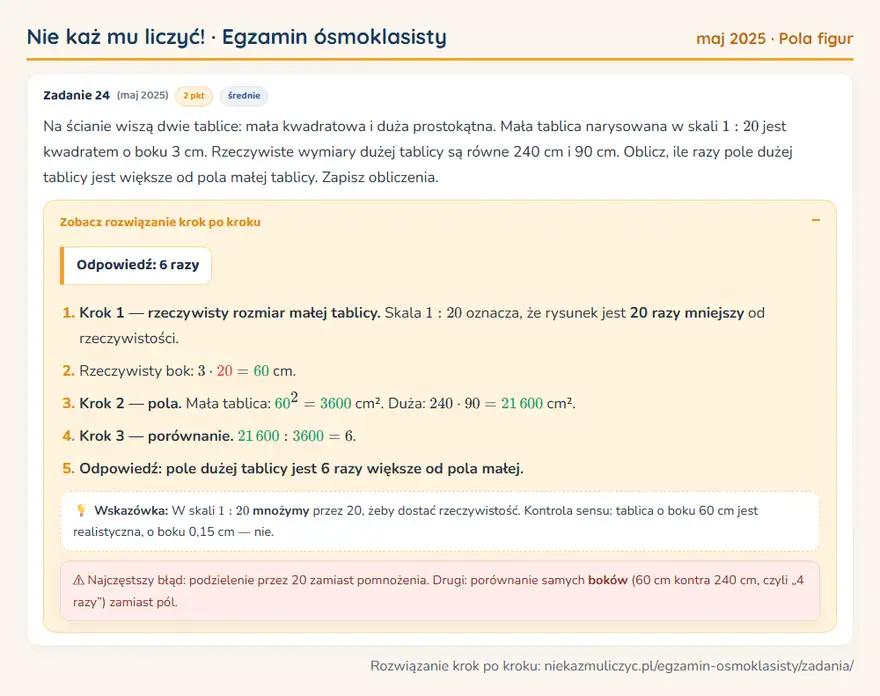The image size is (880, 696).
Task: Click the 'Wskazówka:' hint text
Action: (131, 510)
